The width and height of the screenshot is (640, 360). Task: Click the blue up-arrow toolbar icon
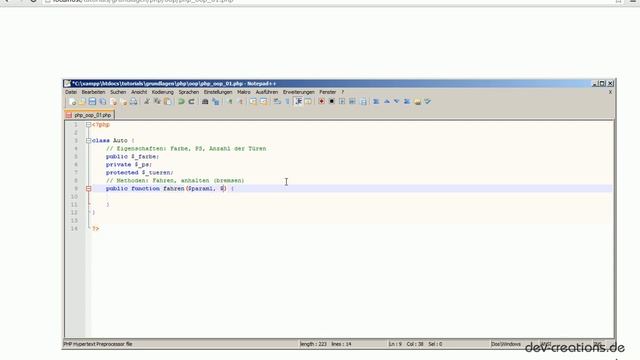click(387, 102)
